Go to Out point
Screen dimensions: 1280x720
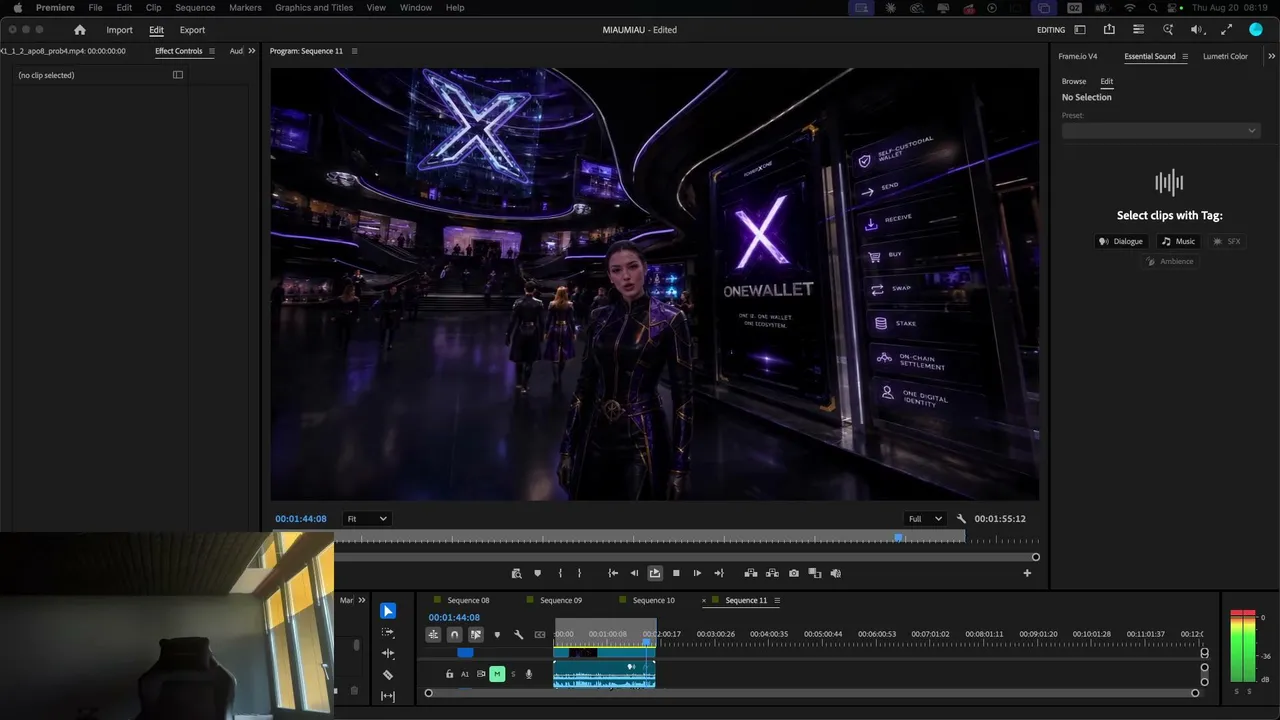[718, 573]
